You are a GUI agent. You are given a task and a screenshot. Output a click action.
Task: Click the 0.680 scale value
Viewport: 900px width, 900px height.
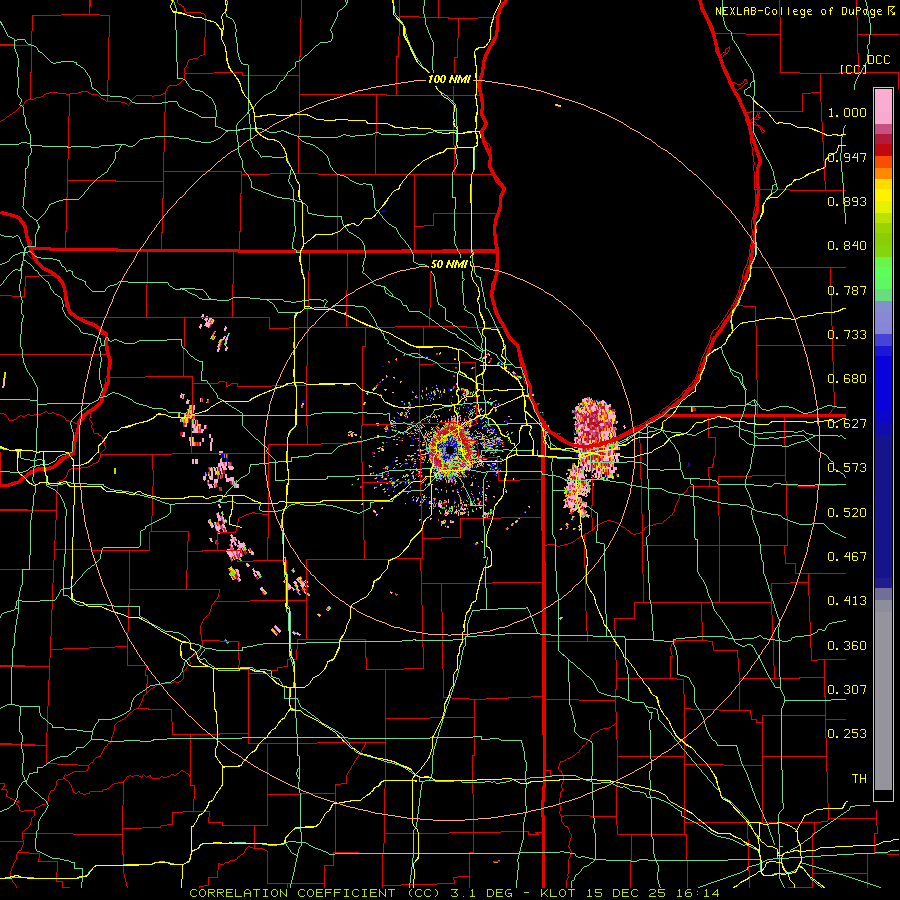click(x=847, y=379)
